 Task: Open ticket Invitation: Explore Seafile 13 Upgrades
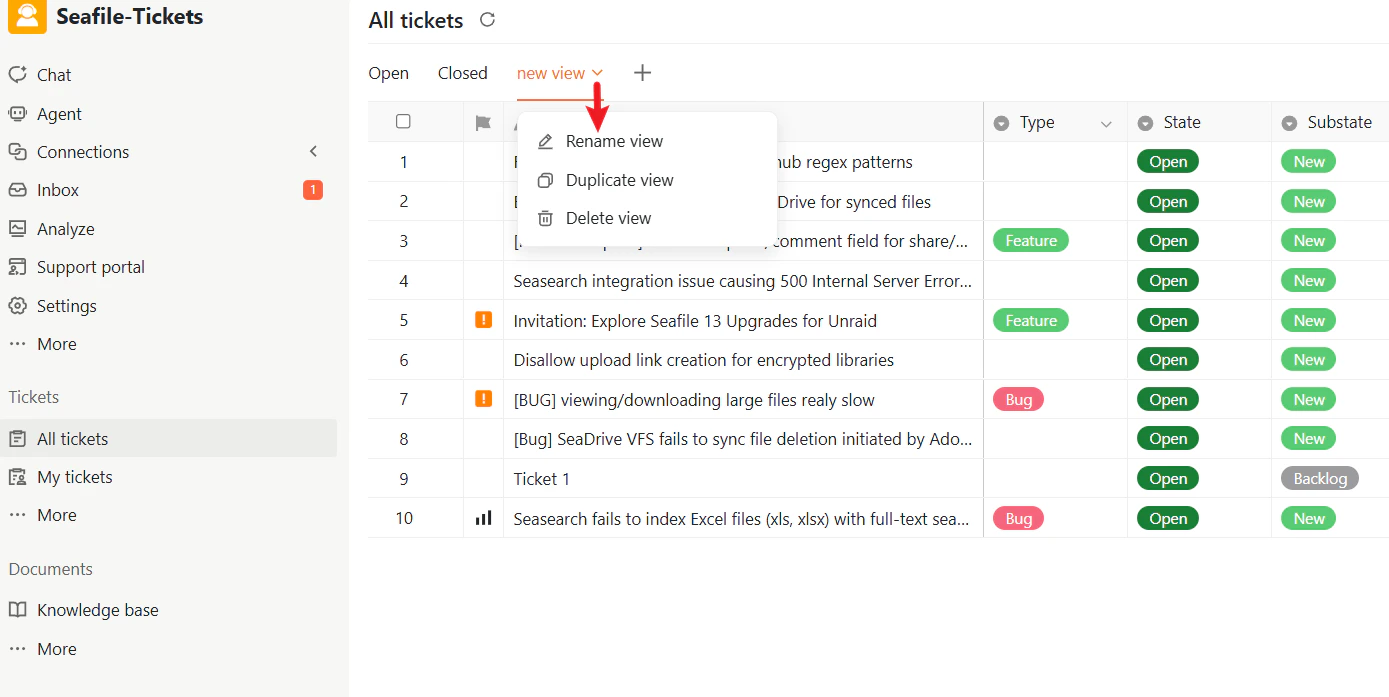[x=695, y=321]
